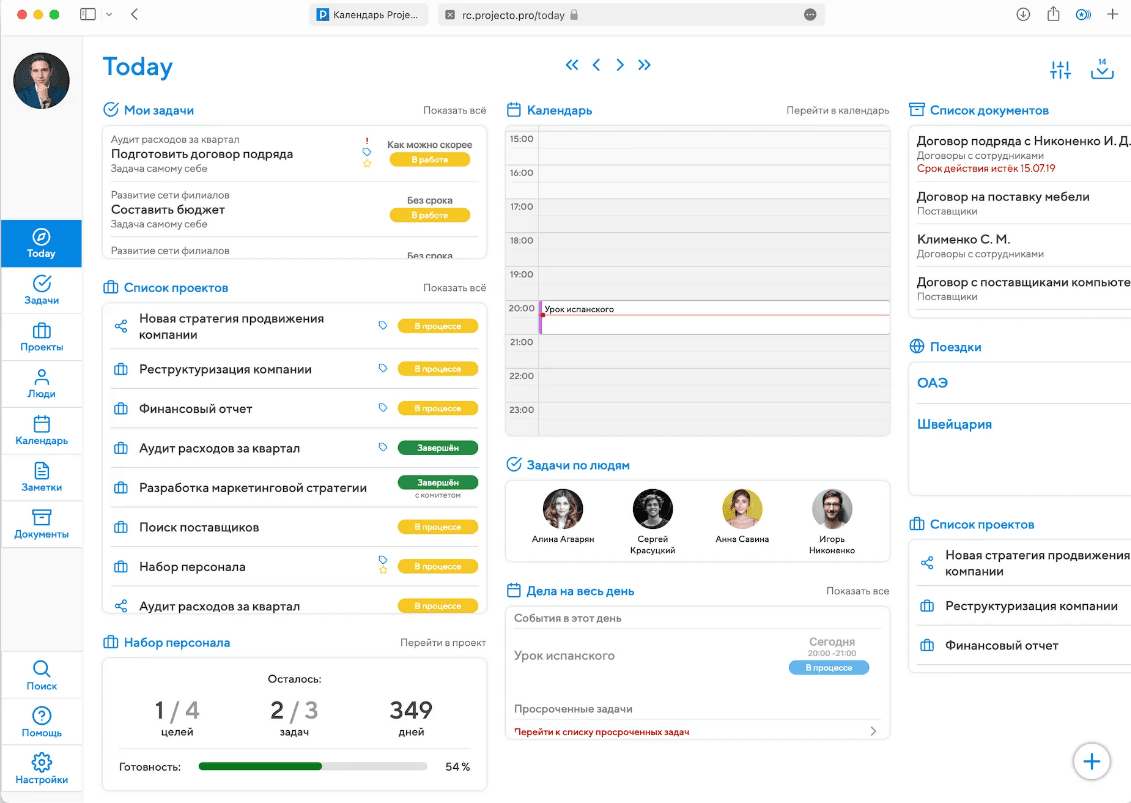Click Показать все for Дела на весь день
The height and width of the screenshot is (803, 1131).
[x=858, y=591]
